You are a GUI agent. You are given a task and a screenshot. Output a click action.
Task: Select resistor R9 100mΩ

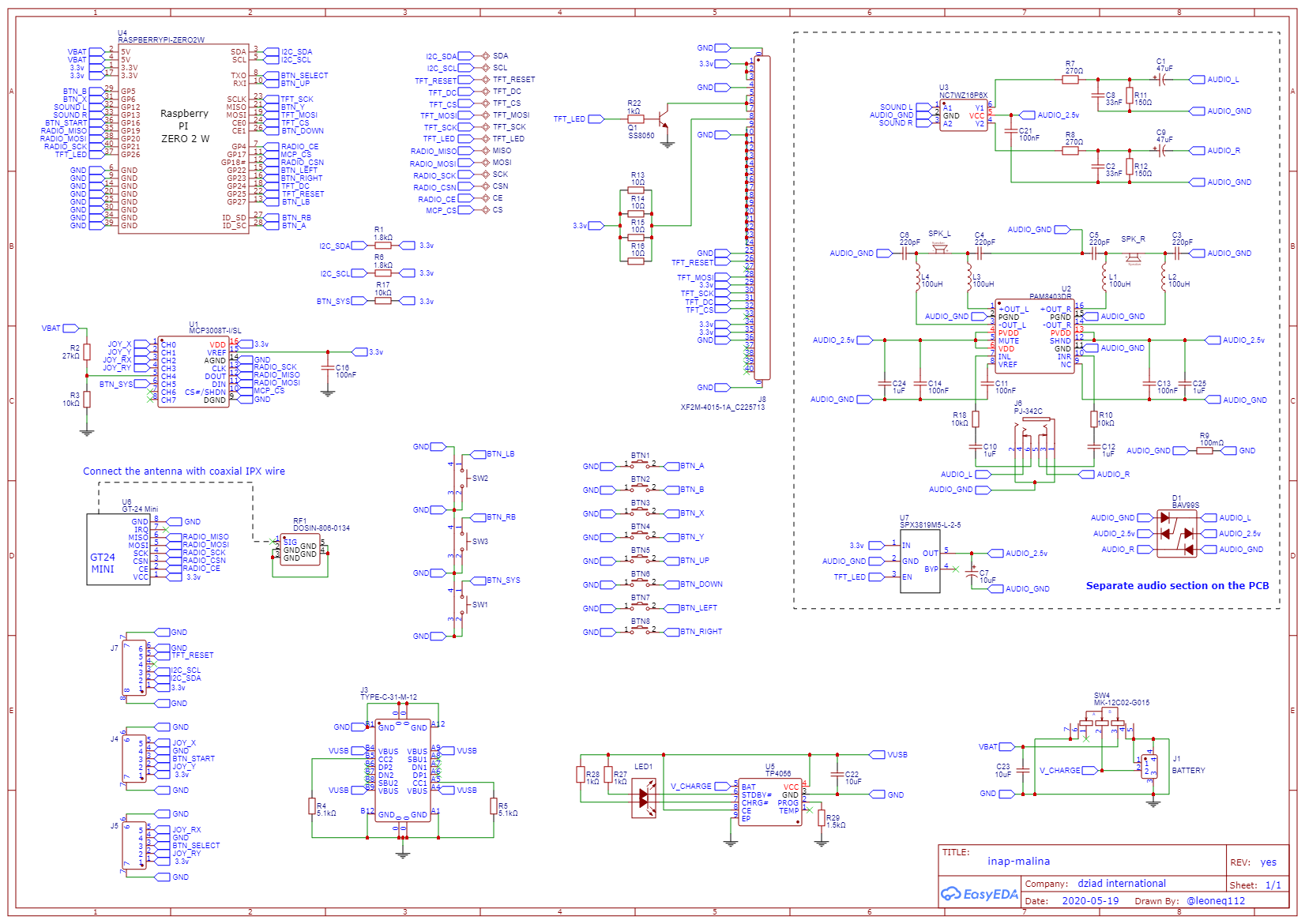[x=1205, y=450]
